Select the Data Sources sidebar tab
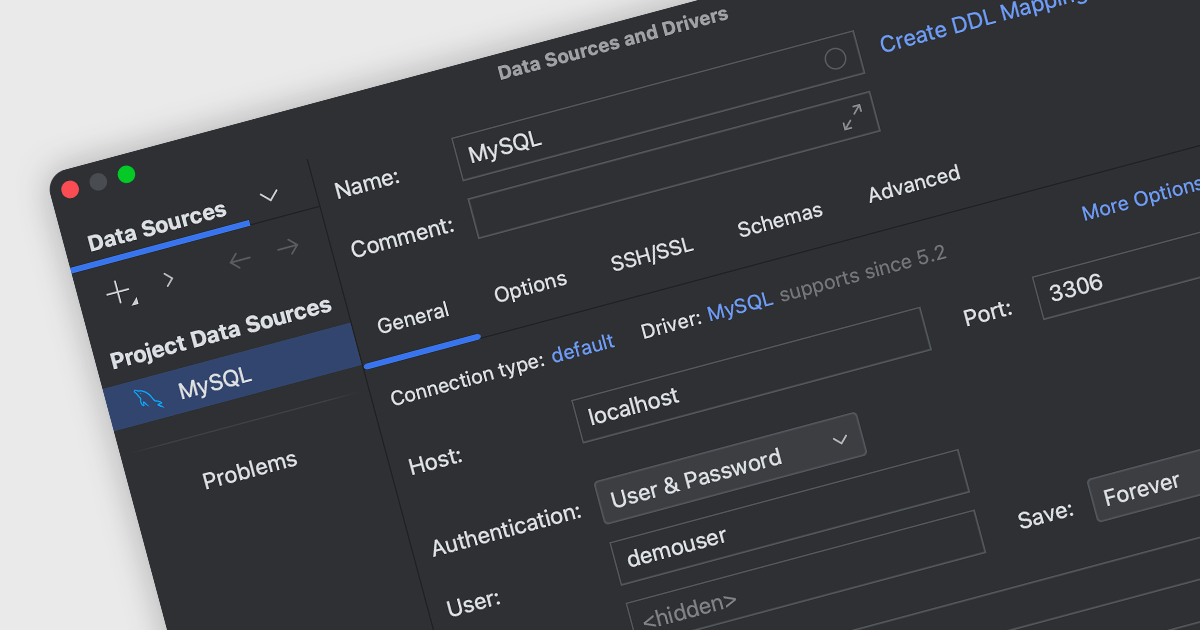1200x630 pixels. click(x=157, y=227)
